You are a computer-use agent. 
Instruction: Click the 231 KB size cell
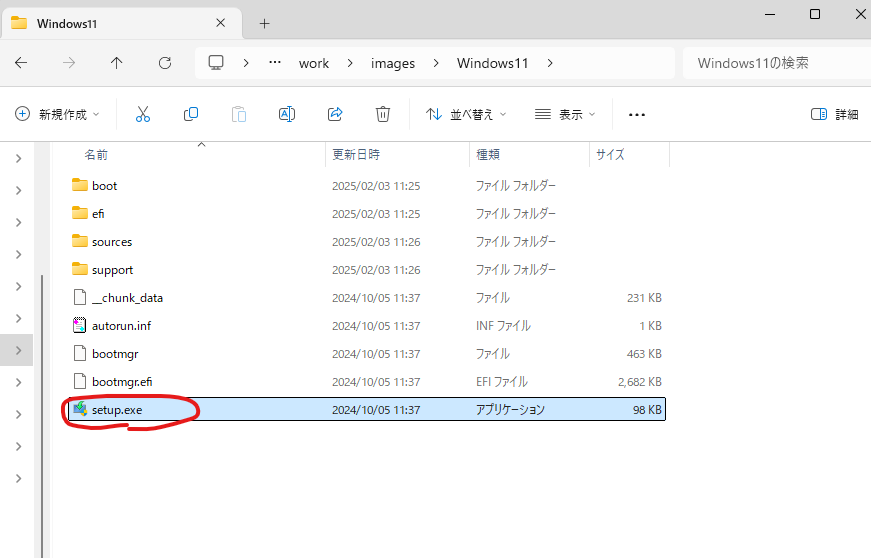point(644,298)
